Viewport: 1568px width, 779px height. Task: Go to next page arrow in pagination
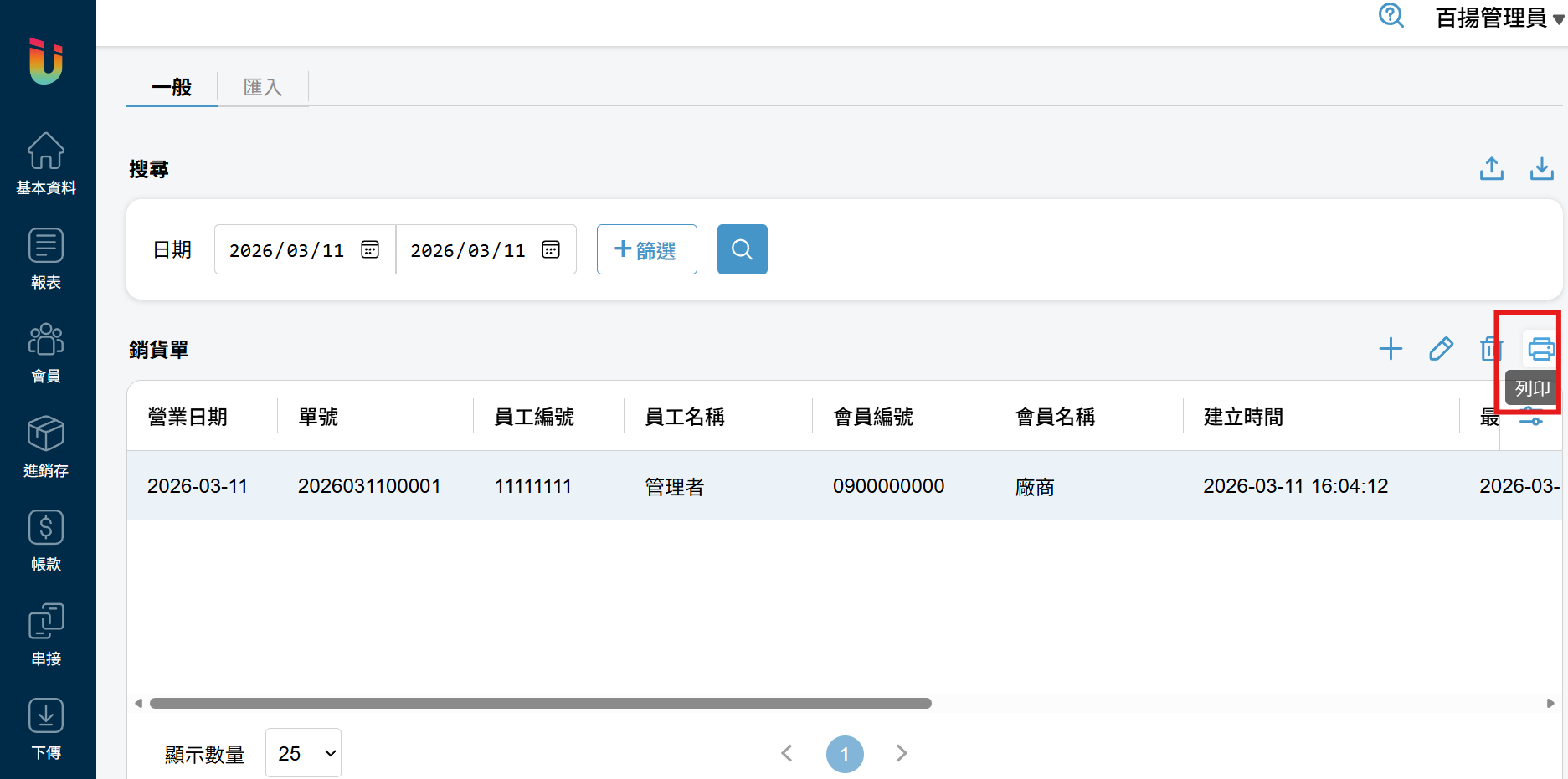[901, 753]
